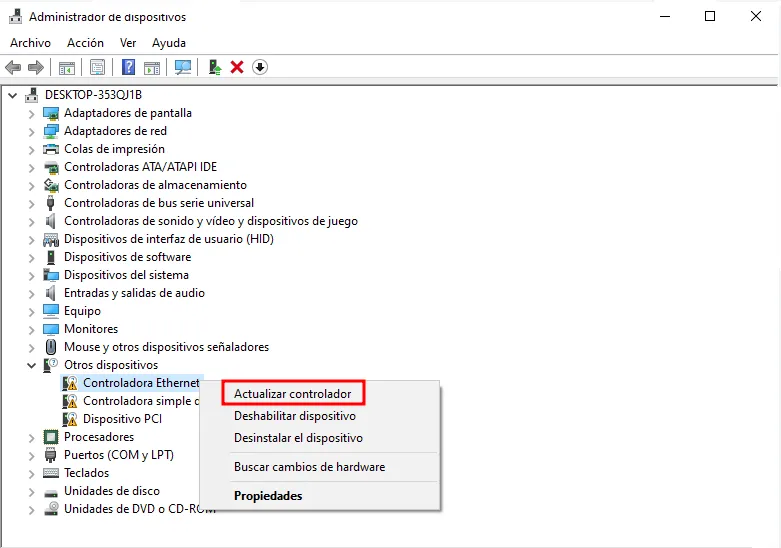Click the Equipo monitor icon
The width and height of the screenshot is (781, 548).
point(51,311)
